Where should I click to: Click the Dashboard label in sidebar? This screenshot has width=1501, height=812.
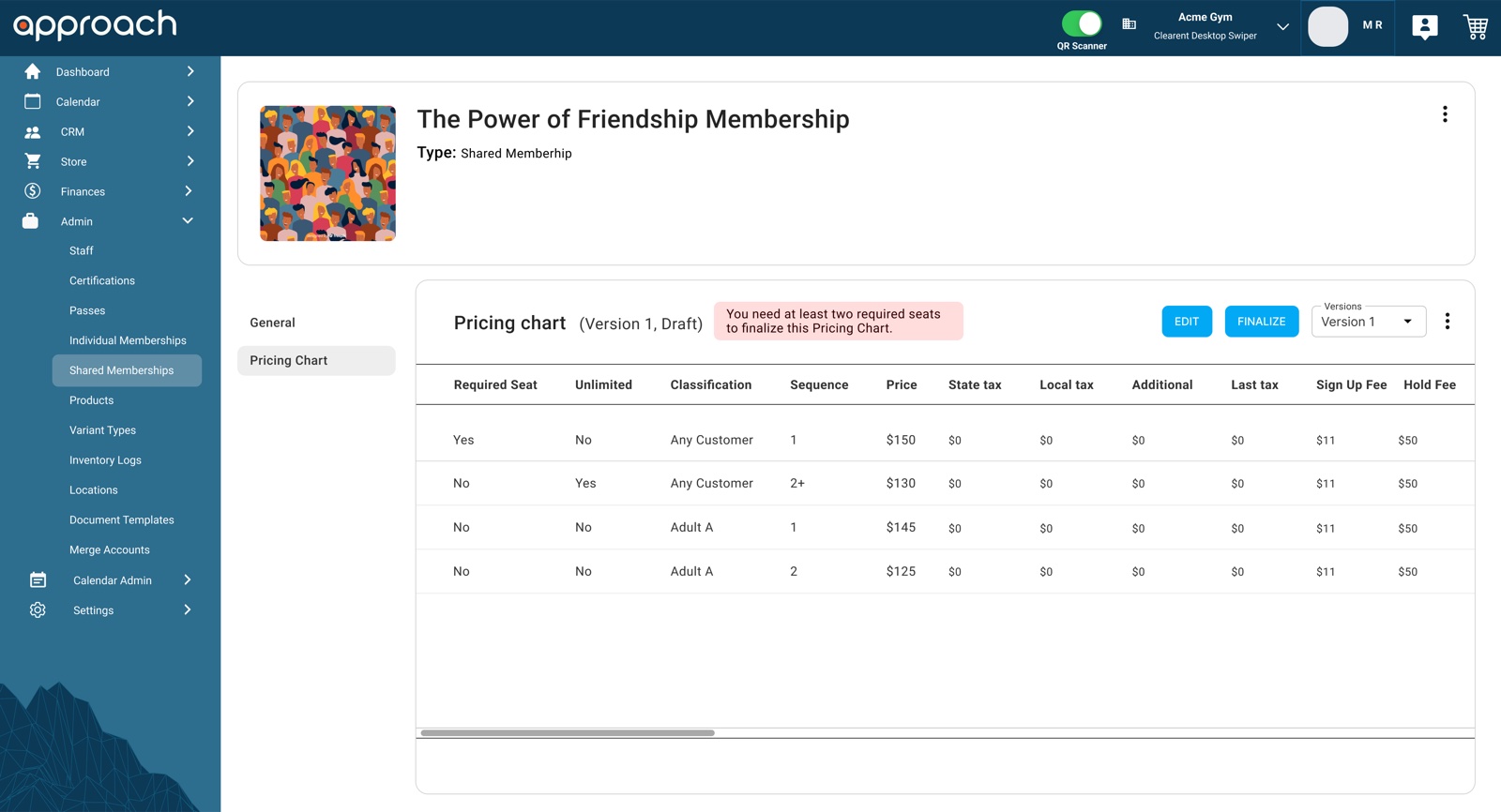tap(83, 72)
